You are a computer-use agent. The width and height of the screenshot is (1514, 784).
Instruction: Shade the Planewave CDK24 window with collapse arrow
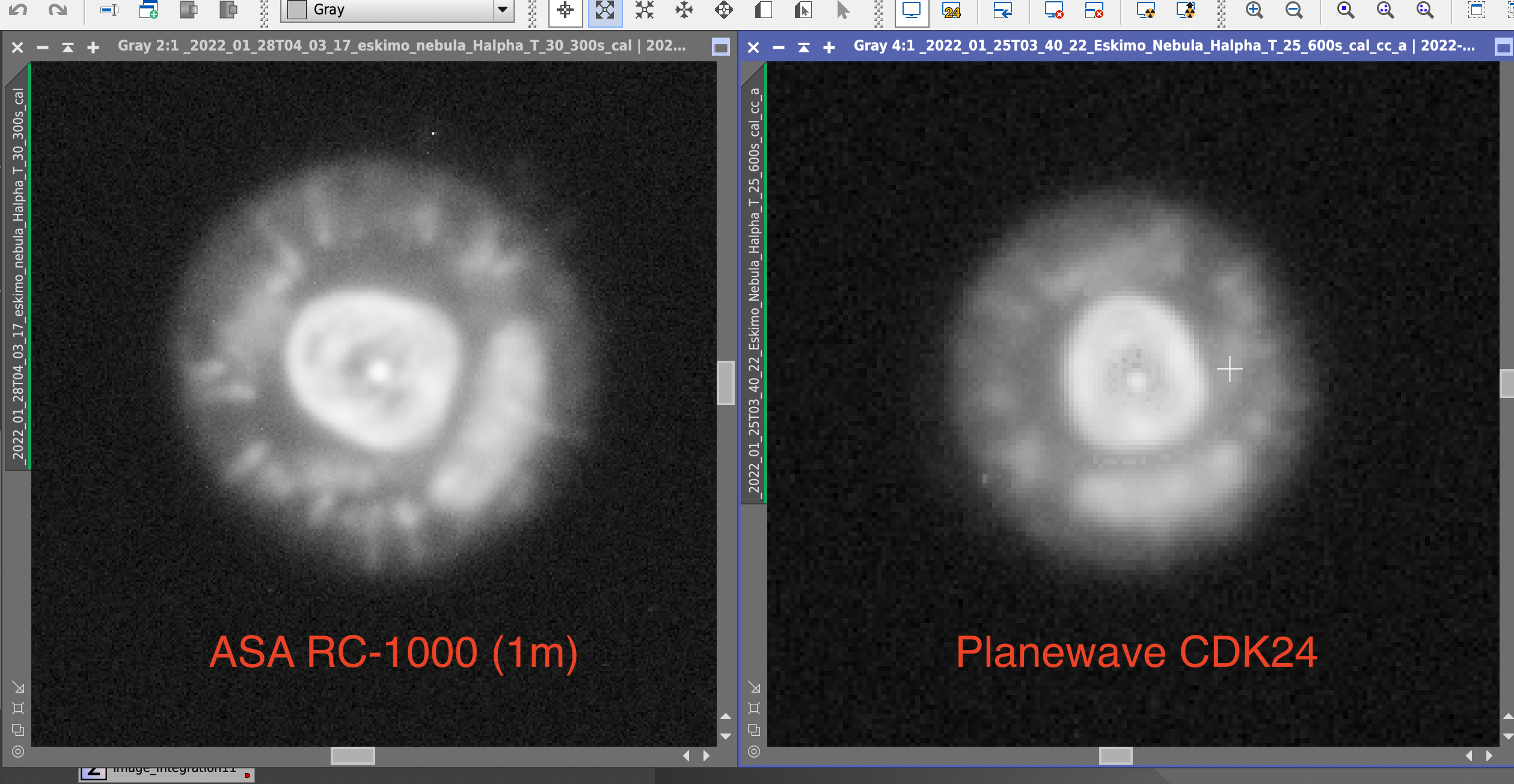point(804,47)
